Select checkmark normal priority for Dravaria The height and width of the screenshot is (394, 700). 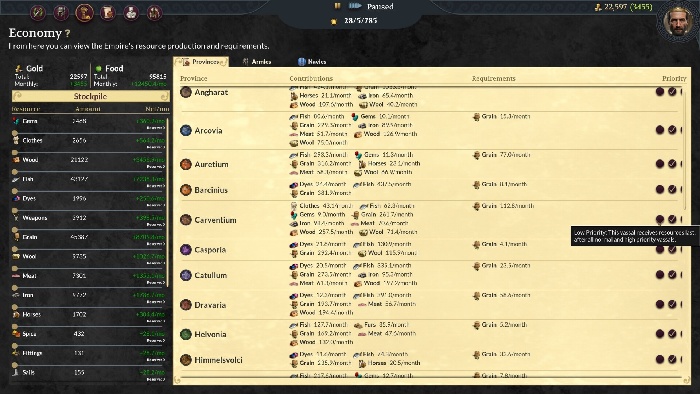coord(672,304)
